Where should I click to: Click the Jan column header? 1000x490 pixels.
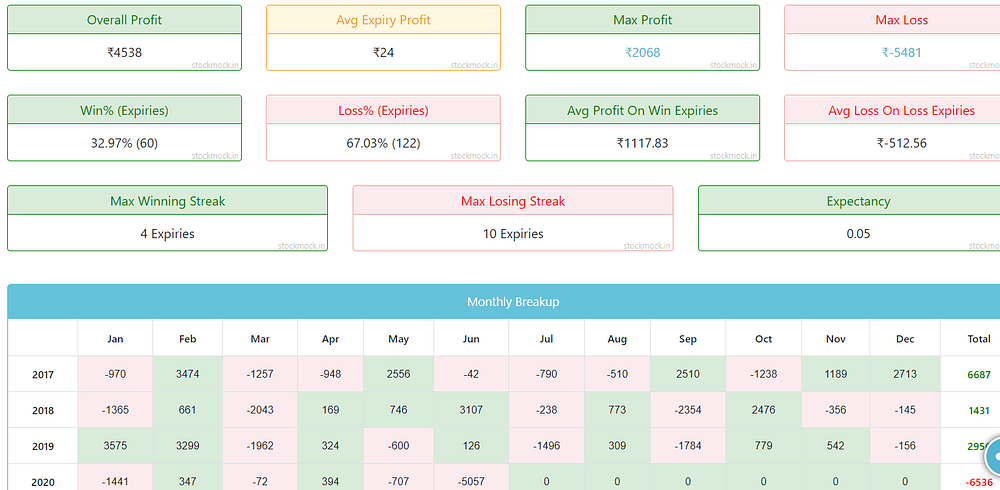115,339
